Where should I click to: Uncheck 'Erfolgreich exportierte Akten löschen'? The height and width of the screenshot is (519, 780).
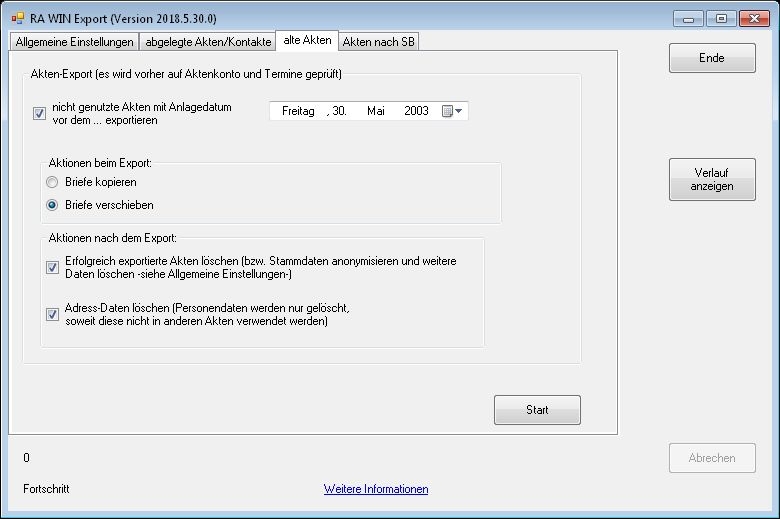click(53, 267)
